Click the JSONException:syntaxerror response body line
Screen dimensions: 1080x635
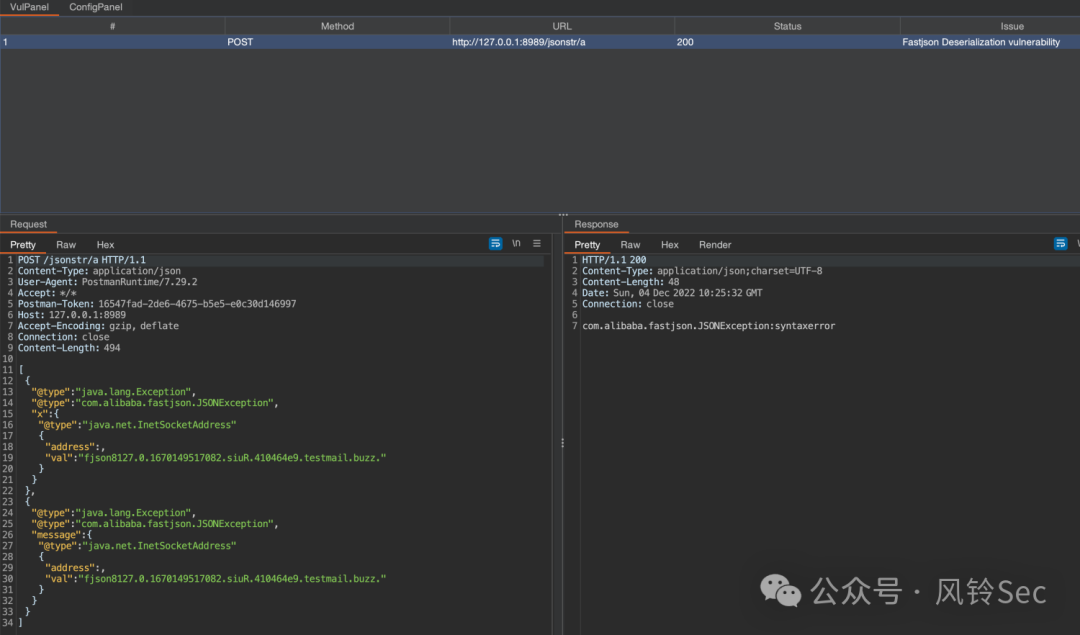[709, 326]
